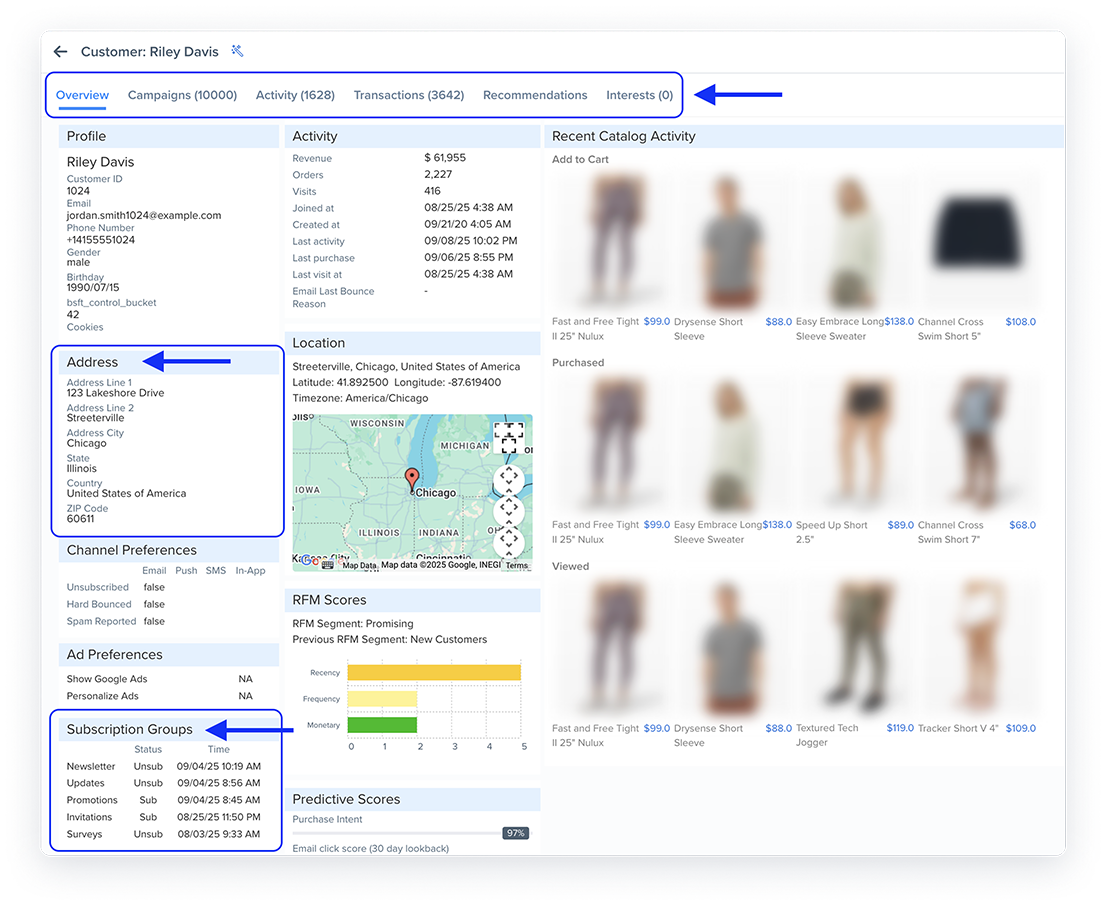The image size is (1105, 905).
Task: Go to the Transactions (3642) tab
Action: [x=408, y=96]
